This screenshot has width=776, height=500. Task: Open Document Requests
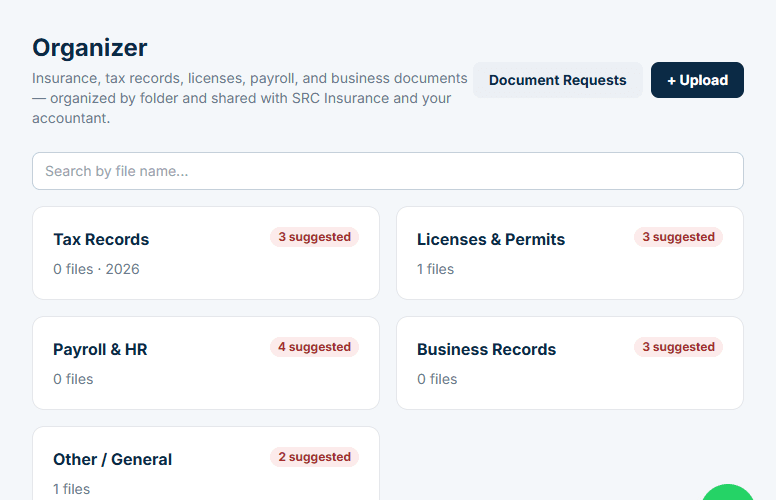click(558, 80)
